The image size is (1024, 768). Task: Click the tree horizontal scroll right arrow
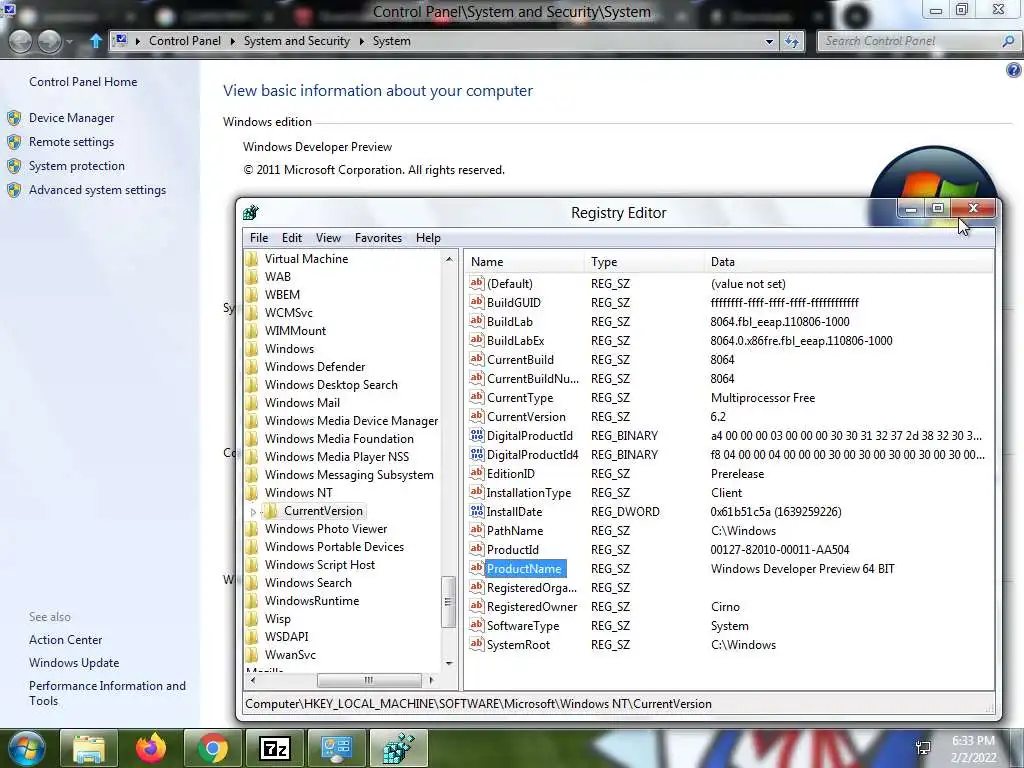(x=431, y=680)
